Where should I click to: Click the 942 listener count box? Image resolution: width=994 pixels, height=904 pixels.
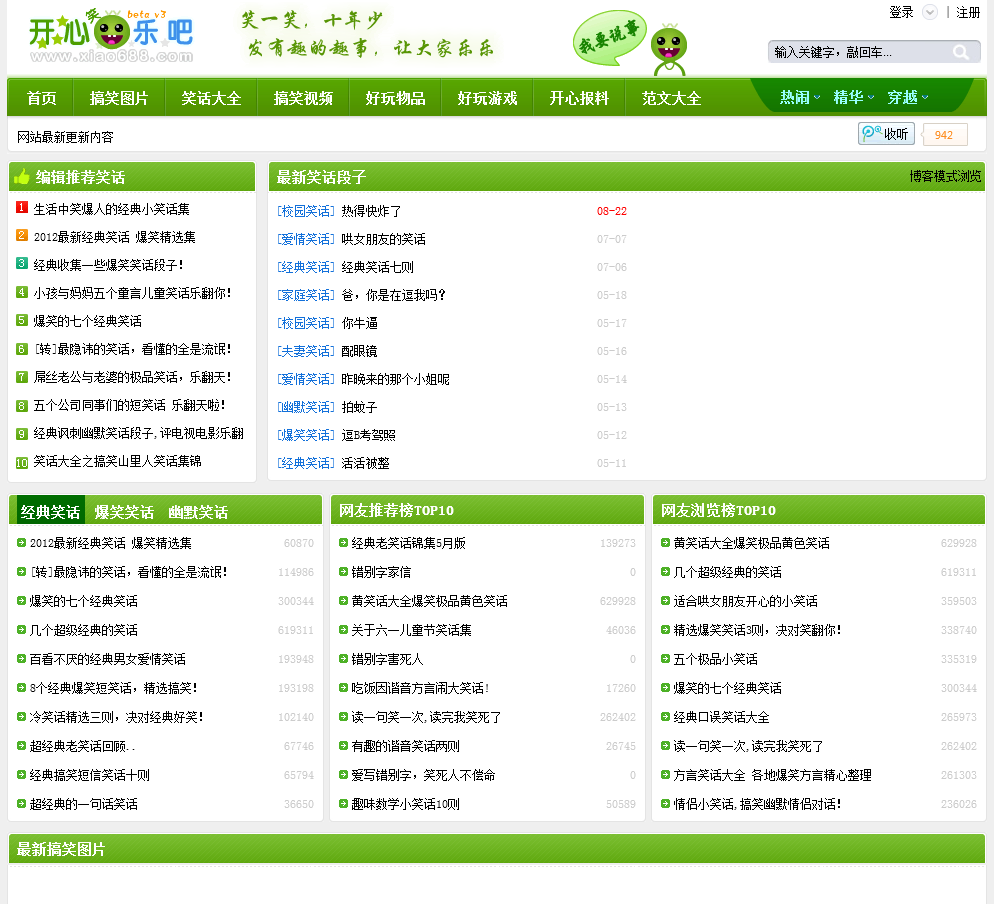tap(944, 134)
